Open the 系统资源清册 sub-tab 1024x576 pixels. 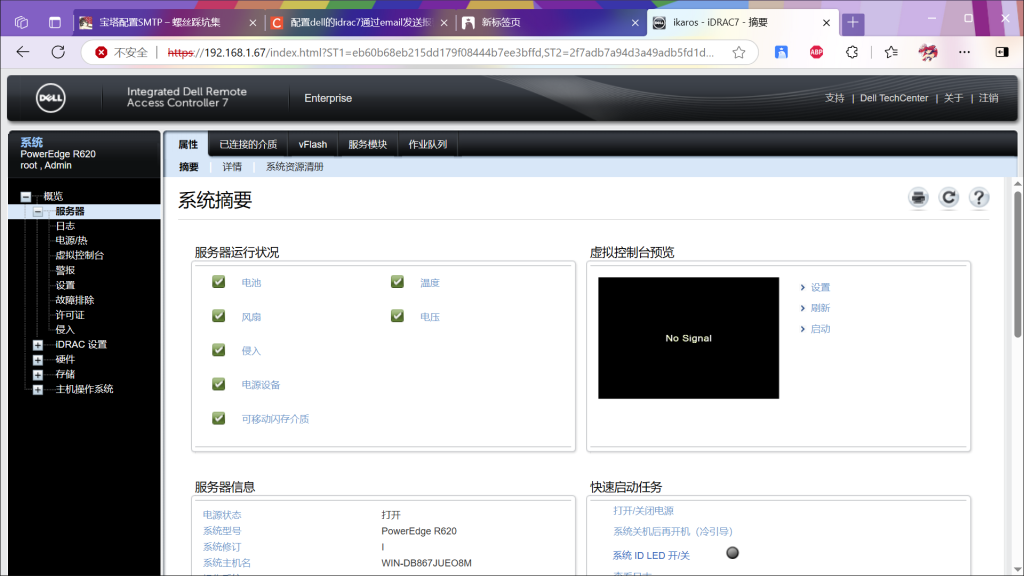coord(295,167)
